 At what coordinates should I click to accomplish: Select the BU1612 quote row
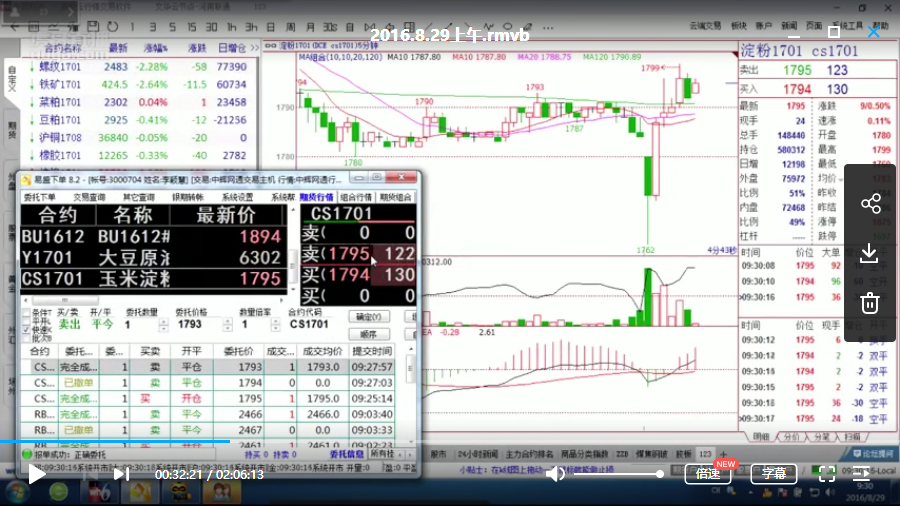pos(153,236)
